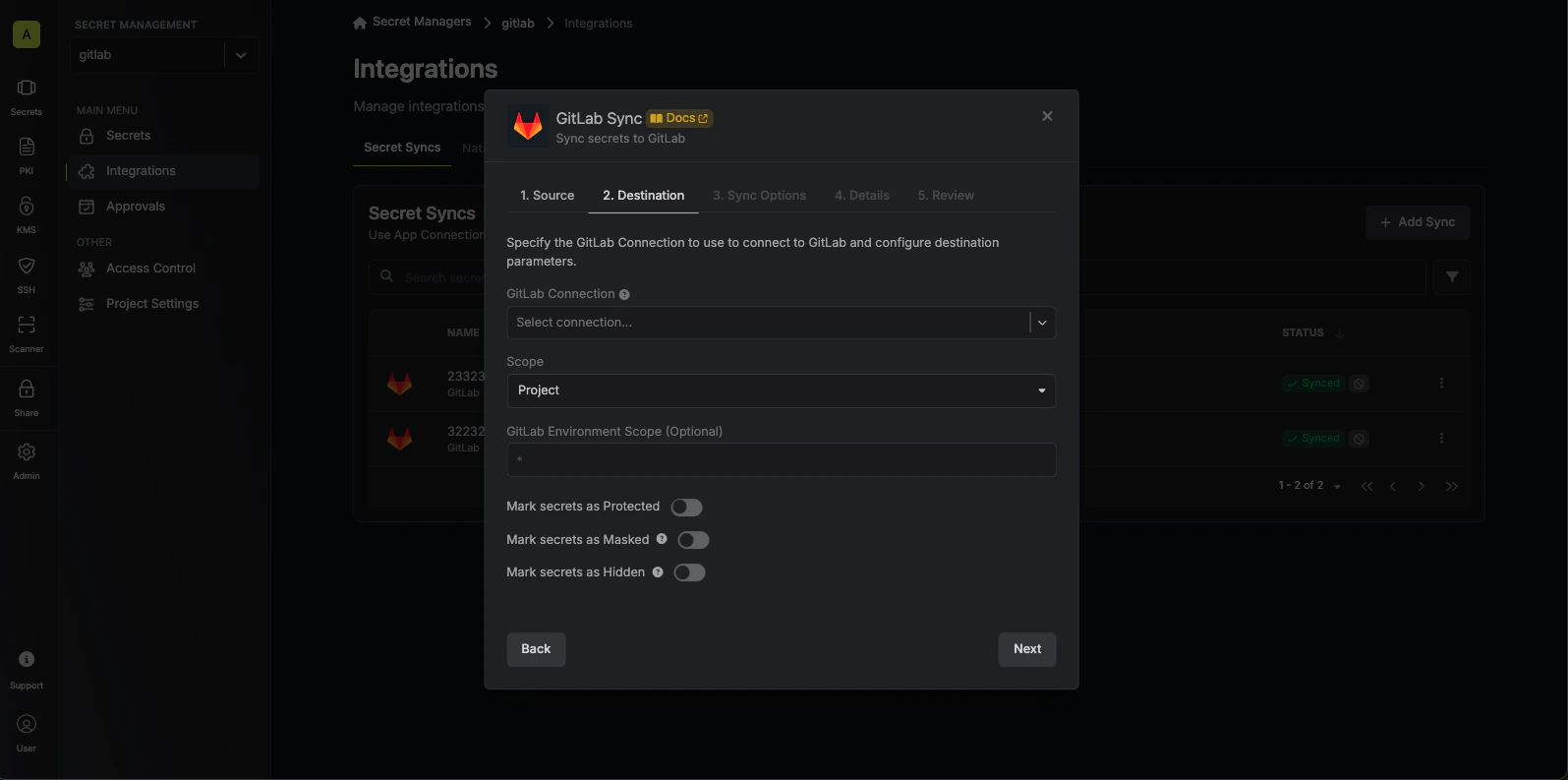Click the Search secret syncs field
This screenshot has height=780, width=1568.
pyautogui.click(x=897, y=277)
